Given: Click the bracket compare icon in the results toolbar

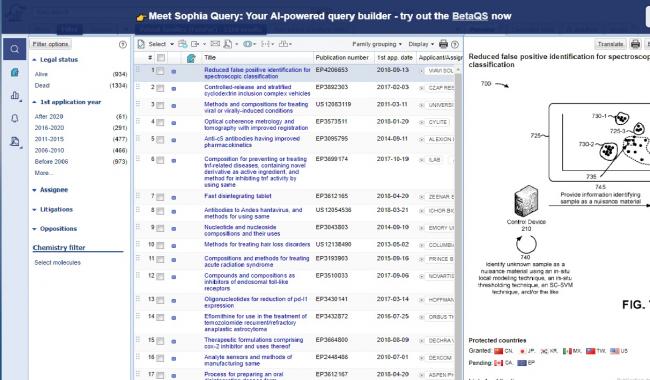Looking at the screenshot, I should pos(265,44).
